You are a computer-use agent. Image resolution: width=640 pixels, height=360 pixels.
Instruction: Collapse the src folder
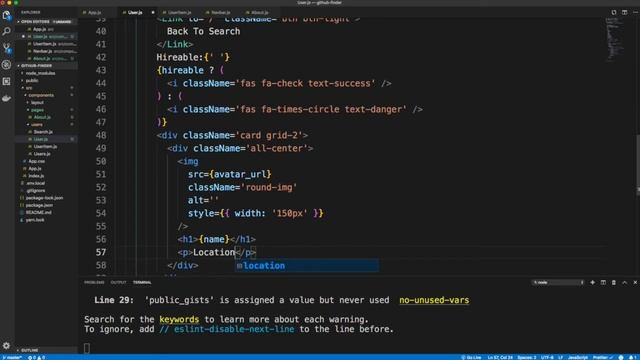[29, 88]
